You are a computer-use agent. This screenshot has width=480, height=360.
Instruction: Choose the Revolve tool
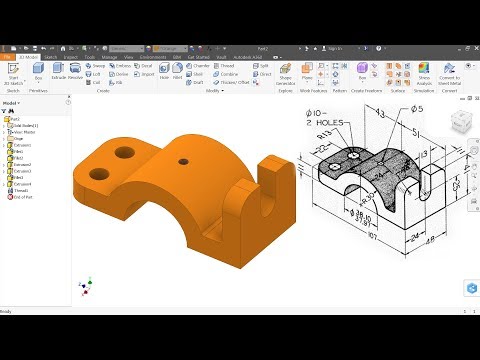[x=75, y=71]
